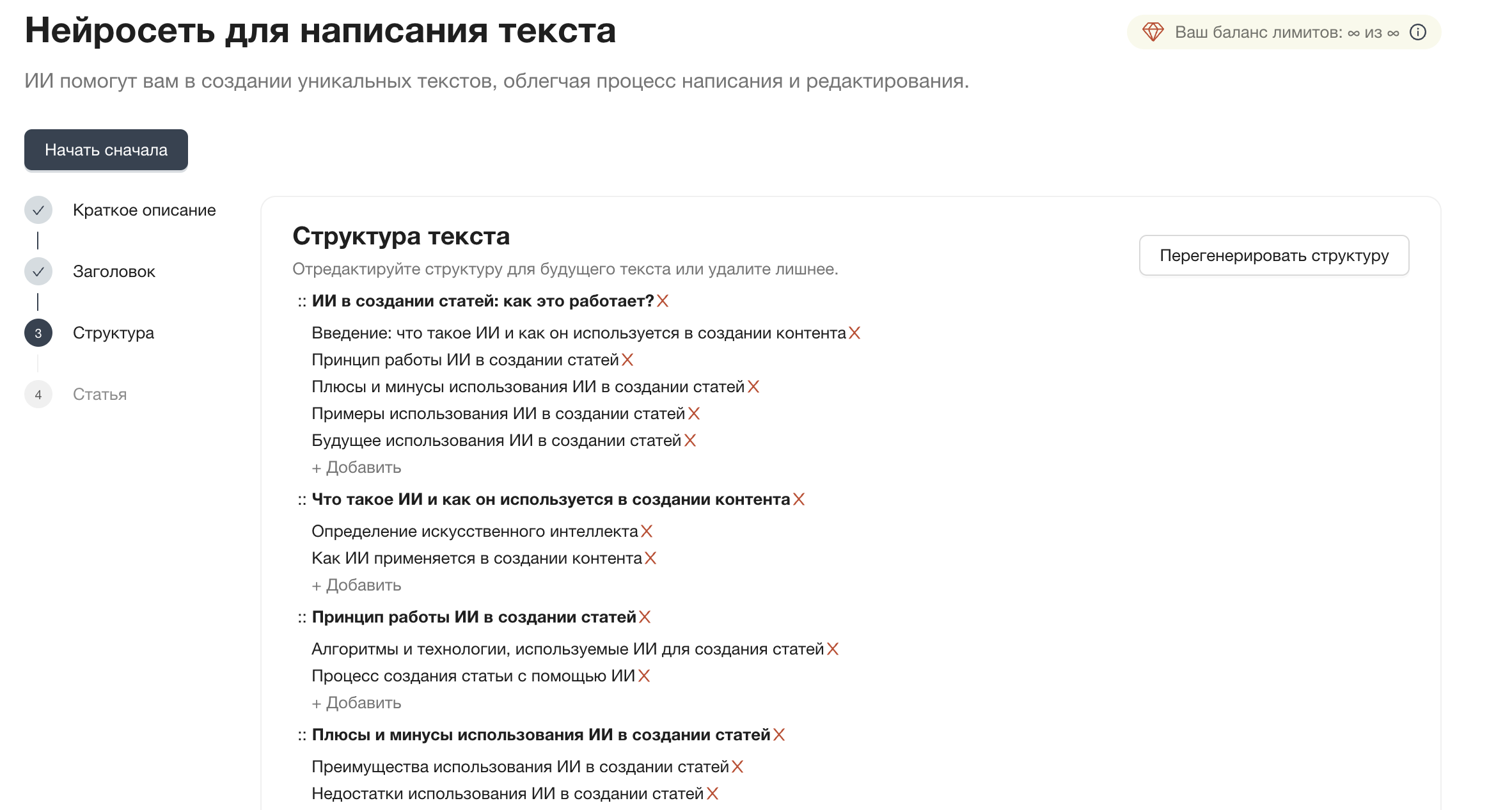Open the info tooltip next to limits balance
The width and height of the screenshot is (1512, 810).
[1417, 31]
